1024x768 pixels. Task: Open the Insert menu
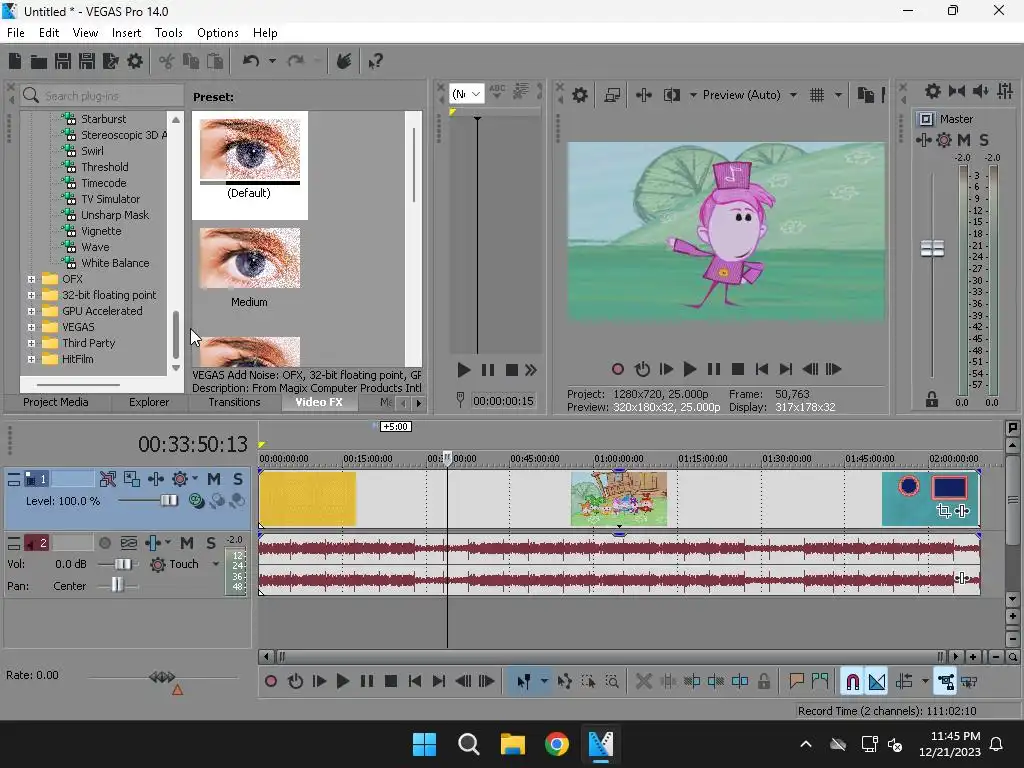pos(126,33)
